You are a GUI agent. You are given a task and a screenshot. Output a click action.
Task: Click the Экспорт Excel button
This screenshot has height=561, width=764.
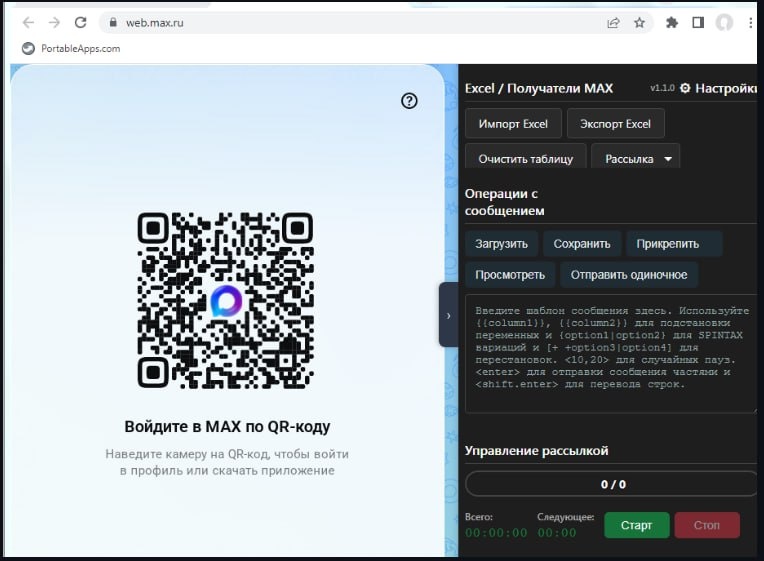click(x=615, y=124)
